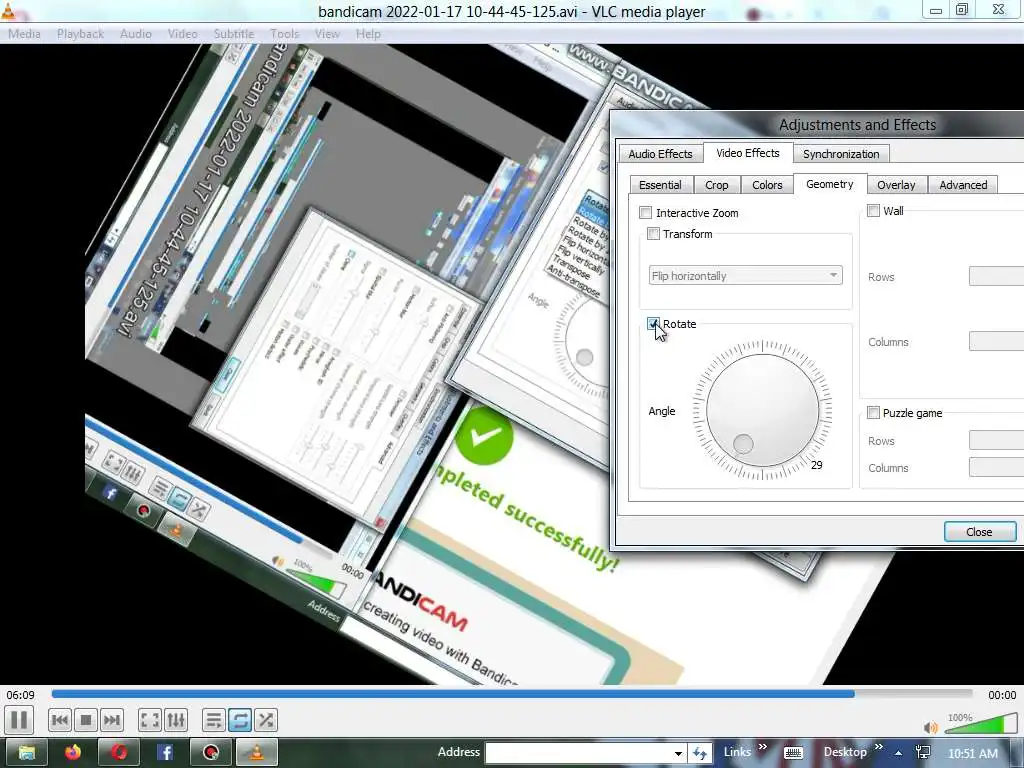Switch to Bandicam recorder taskbar icon
This screenshot has height=768, width=1024.
coord(210,752)
